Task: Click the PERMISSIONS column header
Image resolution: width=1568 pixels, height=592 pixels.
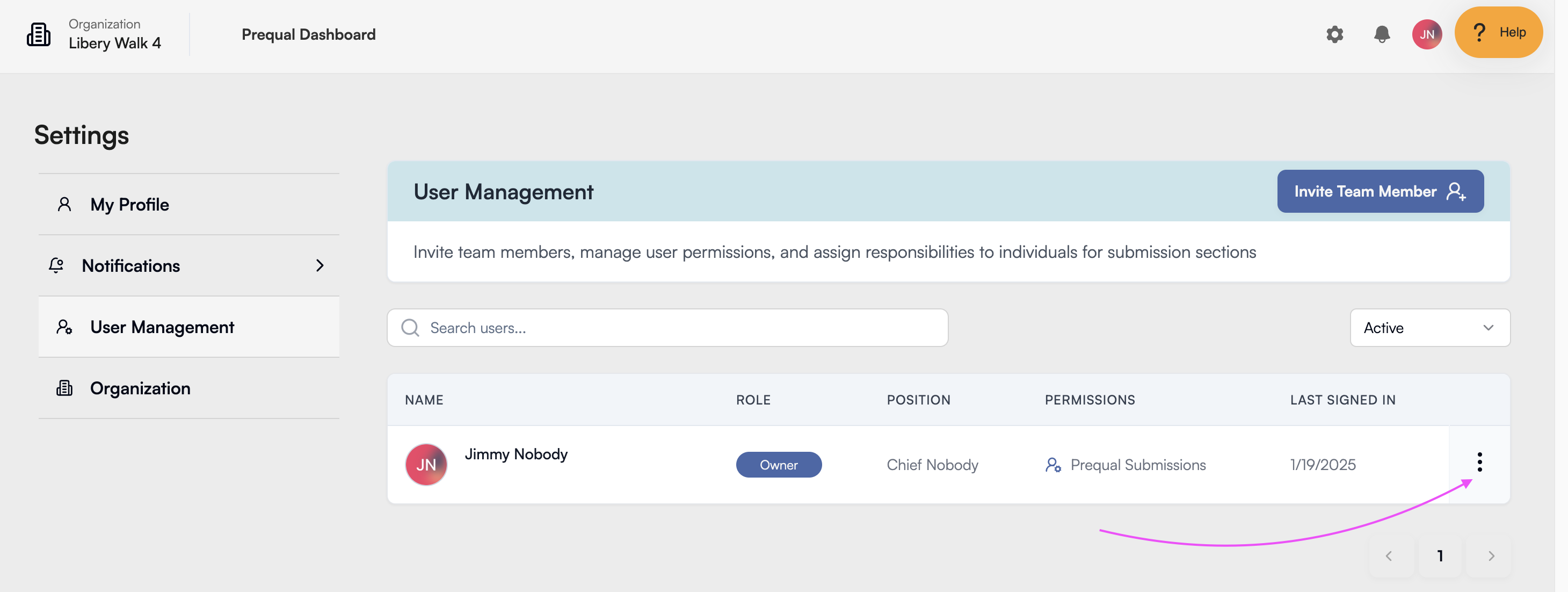Action: [1090, 400]
